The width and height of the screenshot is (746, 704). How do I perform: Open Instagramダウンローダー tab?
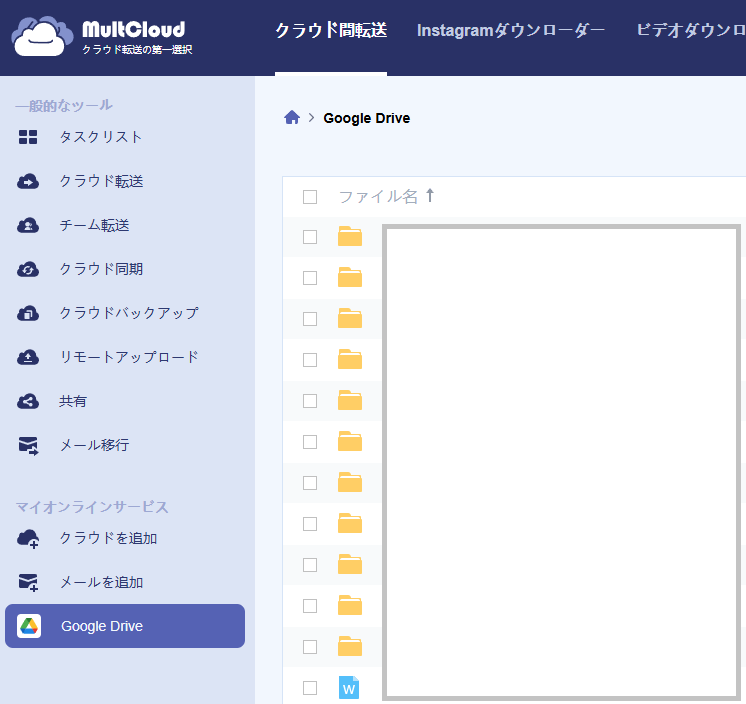(510, 30)
